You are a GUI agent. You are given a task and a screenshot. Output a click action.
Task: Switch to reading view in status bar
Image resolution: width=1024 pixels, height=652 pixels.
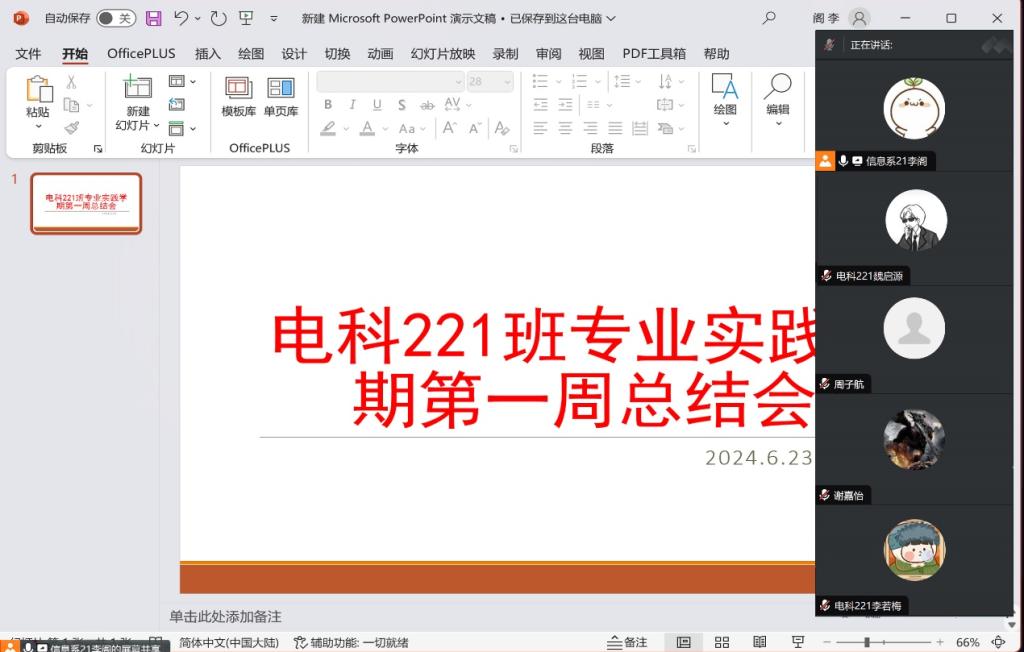[759, 642]
